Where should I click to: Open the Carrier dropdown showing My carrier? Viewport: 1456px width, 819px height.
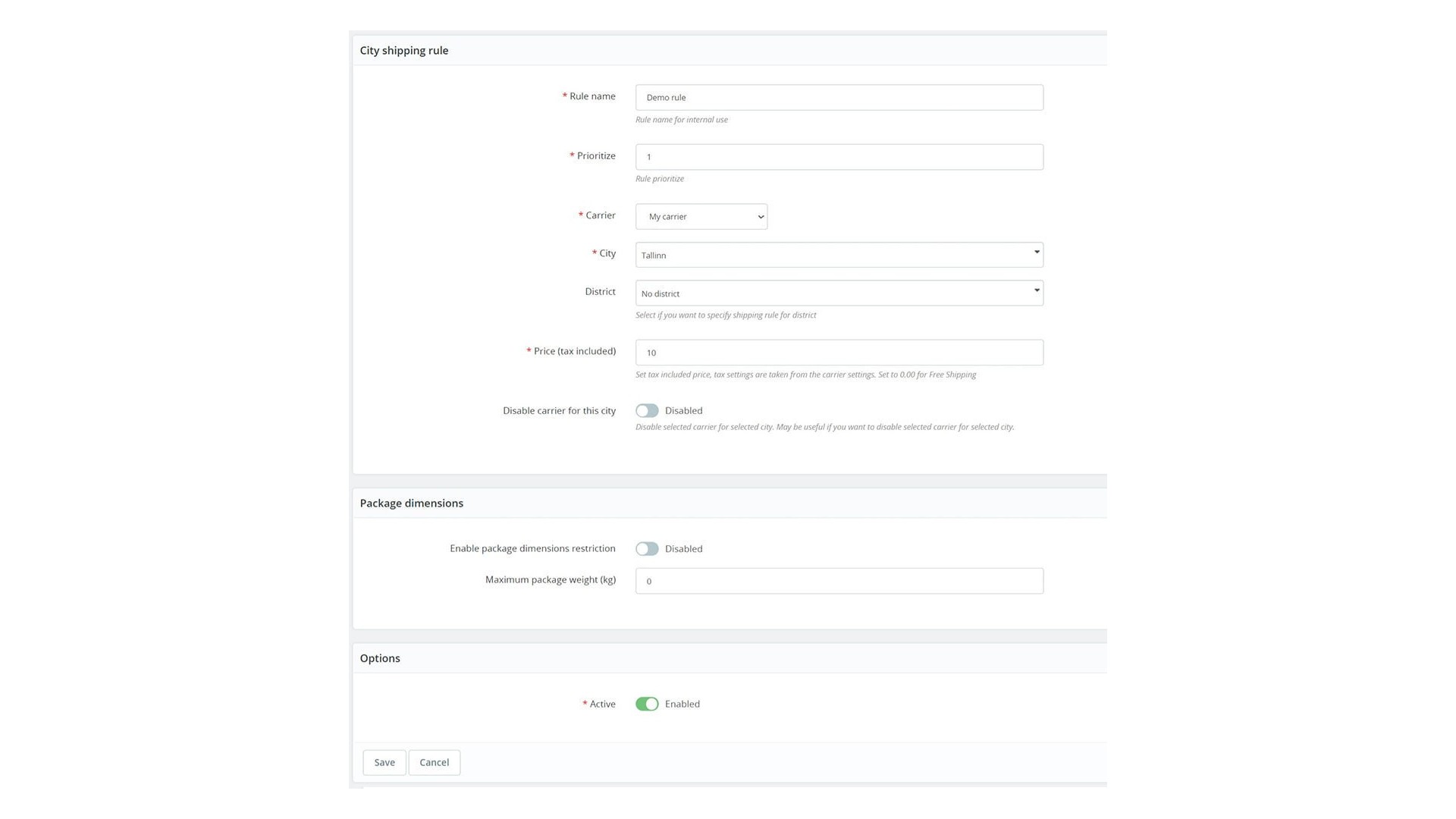coord(701,217)
